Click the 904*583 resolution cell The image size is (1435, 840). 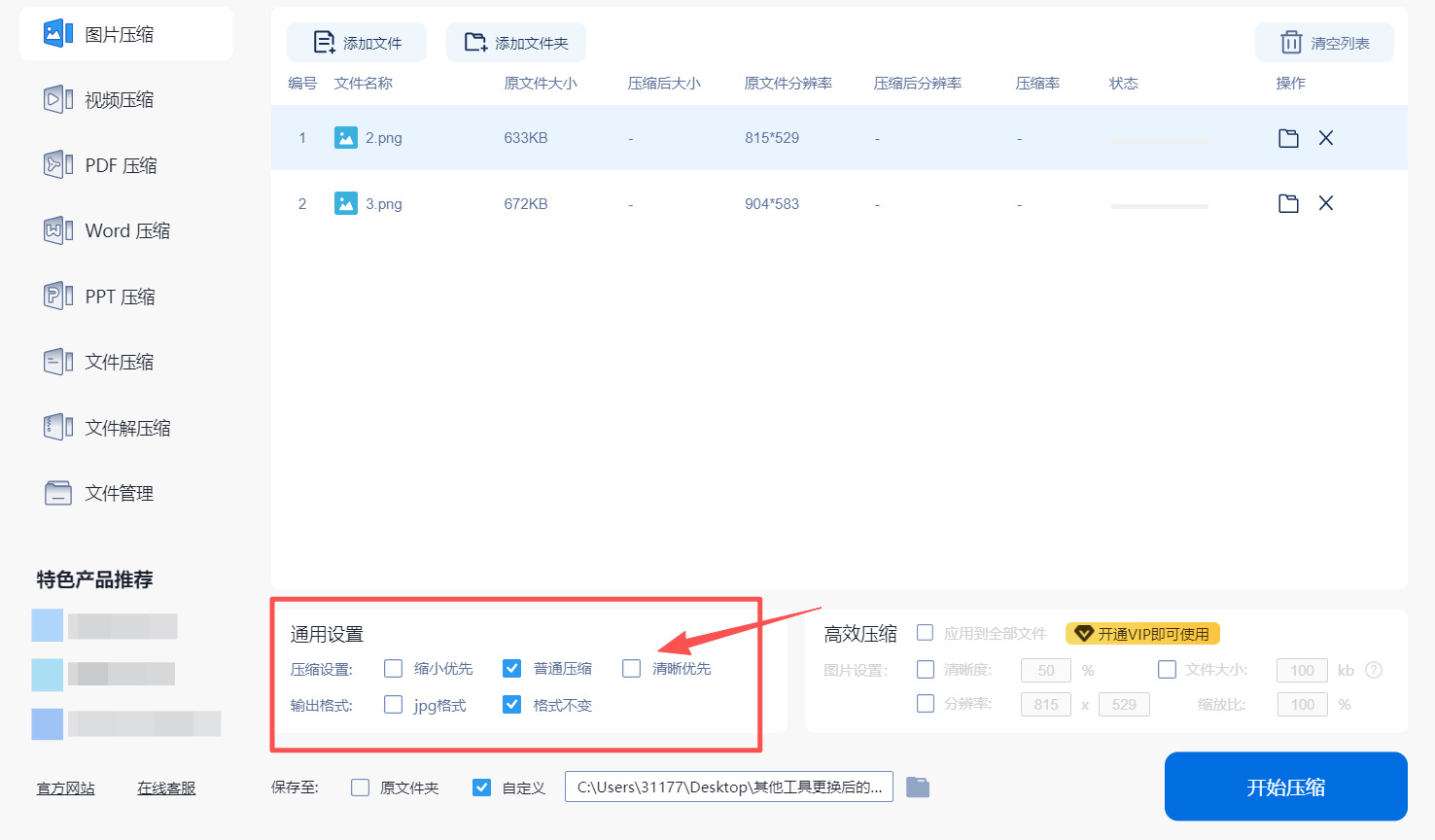[772, 204]
